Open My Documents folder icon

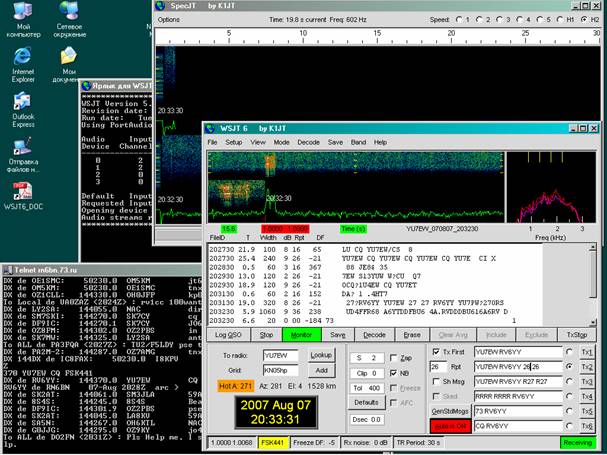69,65
